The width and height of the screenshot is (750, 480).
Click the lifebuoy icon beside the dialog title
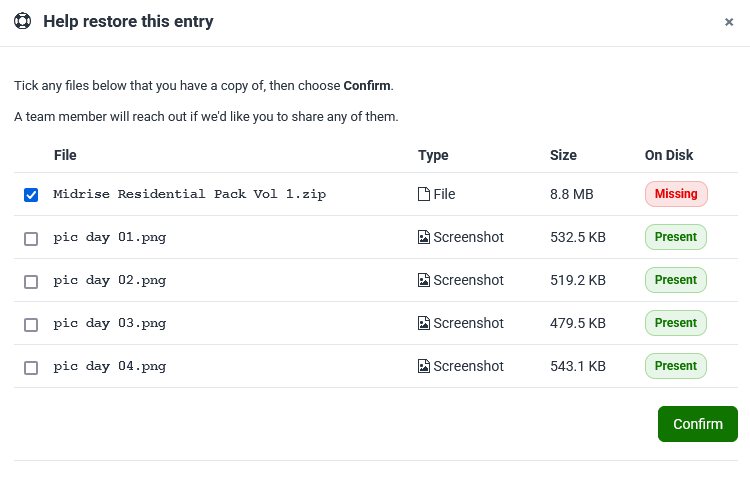tap(22, 21)
